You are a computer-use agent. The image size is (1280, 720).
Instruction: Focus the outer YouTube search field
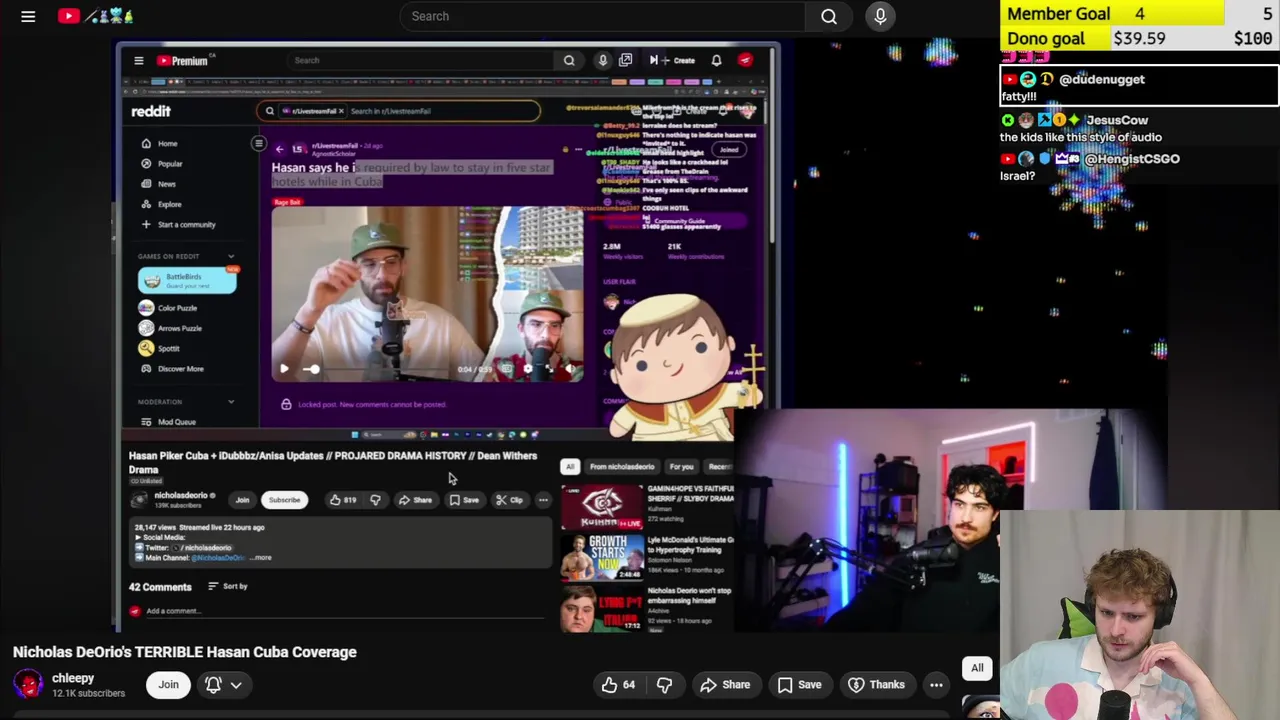coord(602,16)
